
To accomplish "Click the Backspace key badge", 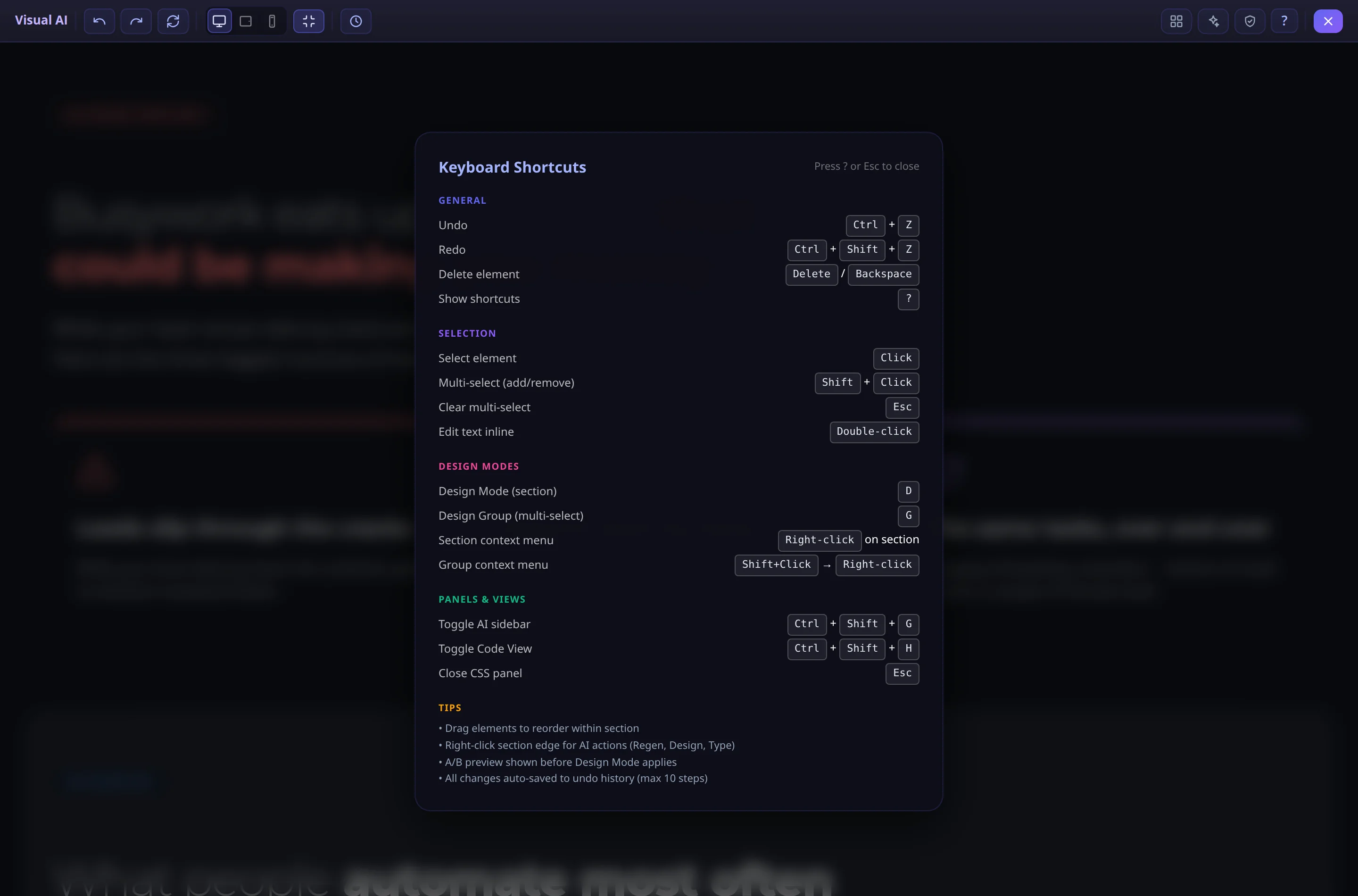I will coord(884,274).
